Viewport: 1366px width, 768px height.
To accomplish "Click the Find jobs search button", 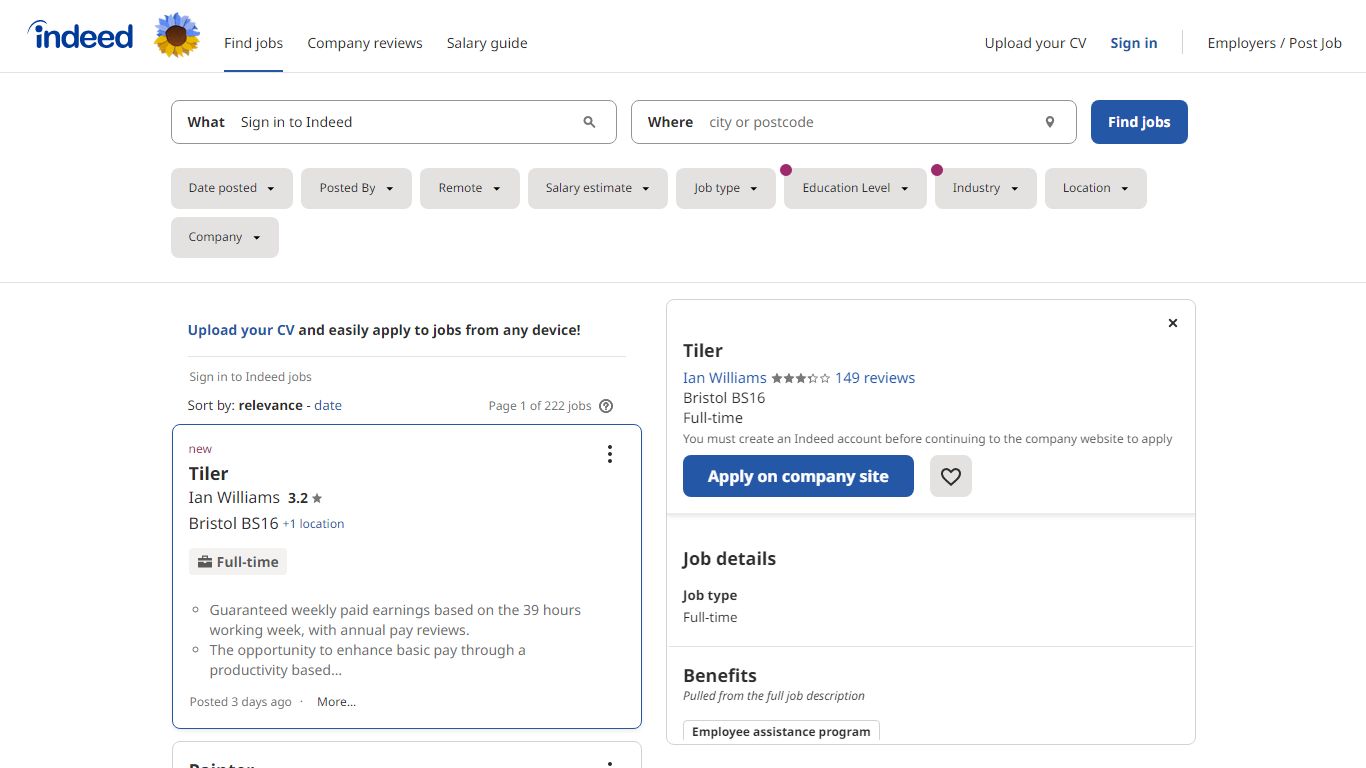I will [1139, 122].
